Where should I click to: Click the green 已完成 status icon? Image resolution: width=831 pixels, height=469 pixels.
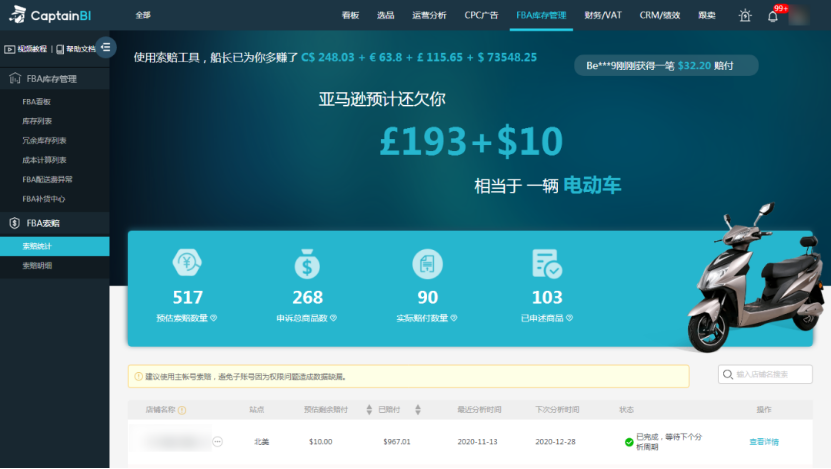pos(629,442)
